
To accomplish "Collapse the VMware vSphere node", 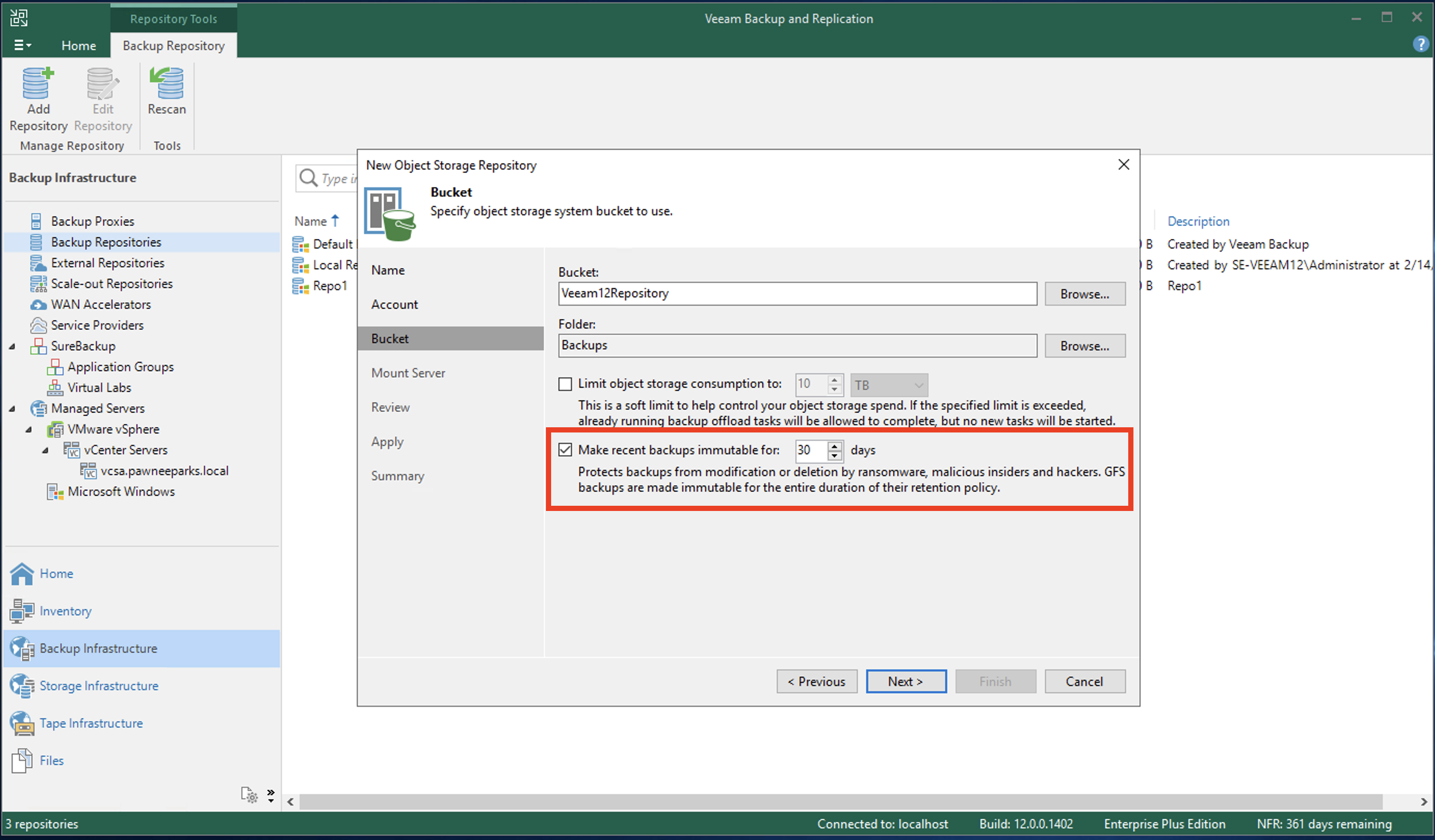I will (29, 429).
